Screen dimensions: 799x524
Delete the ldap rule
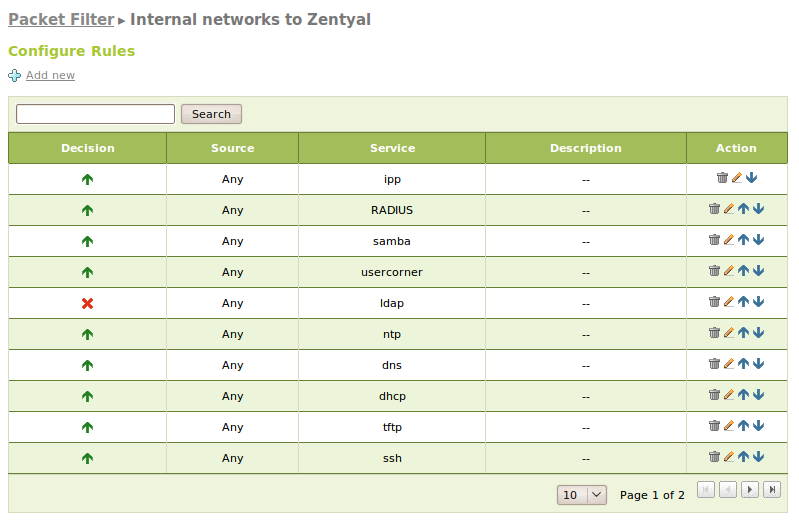714,302
